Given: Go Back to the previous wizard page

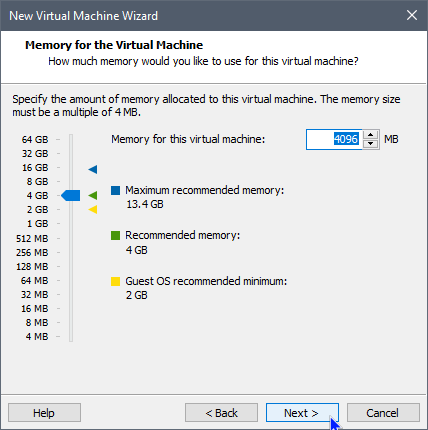Looking at the screenshot, I should point(221,413).
